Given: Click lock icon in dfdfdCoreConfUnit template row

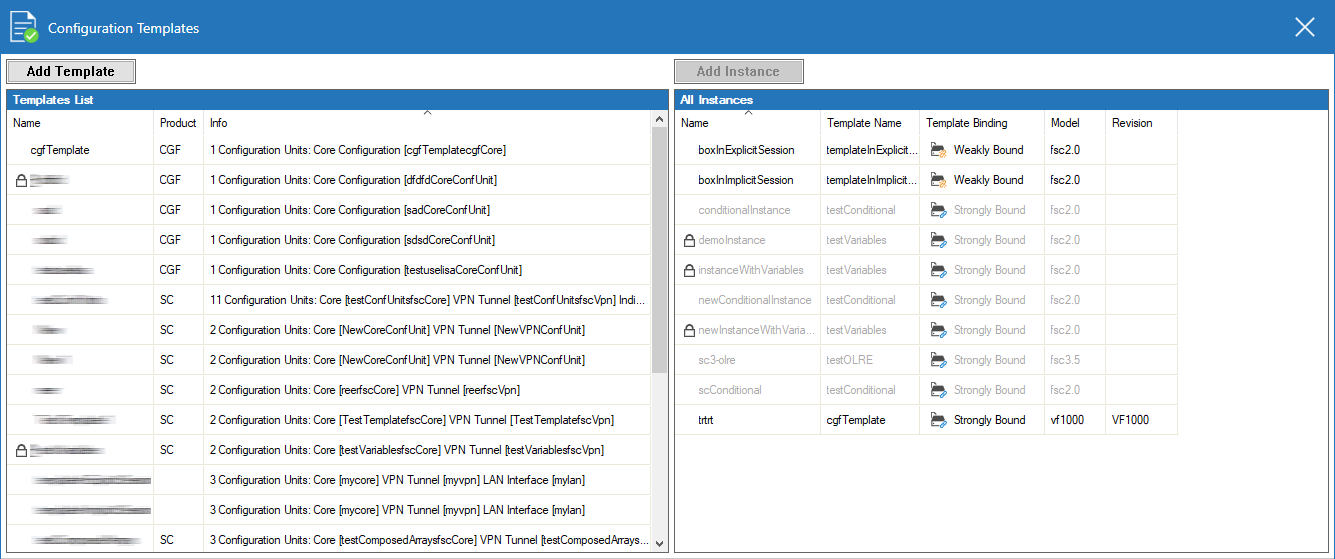Looking at the screenshot, I should point(21,180).
